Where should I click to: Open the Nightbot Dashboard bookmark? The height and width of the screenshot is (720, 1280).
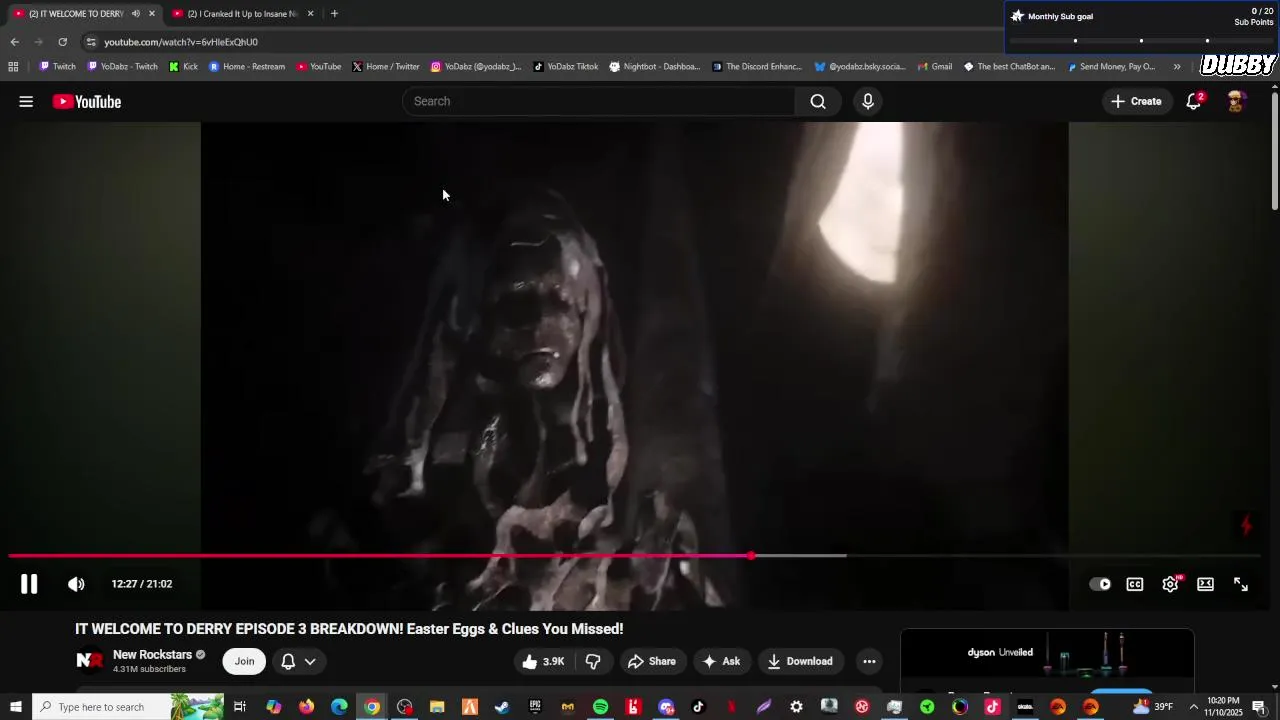pyautogui.click(x=654, y=67)
